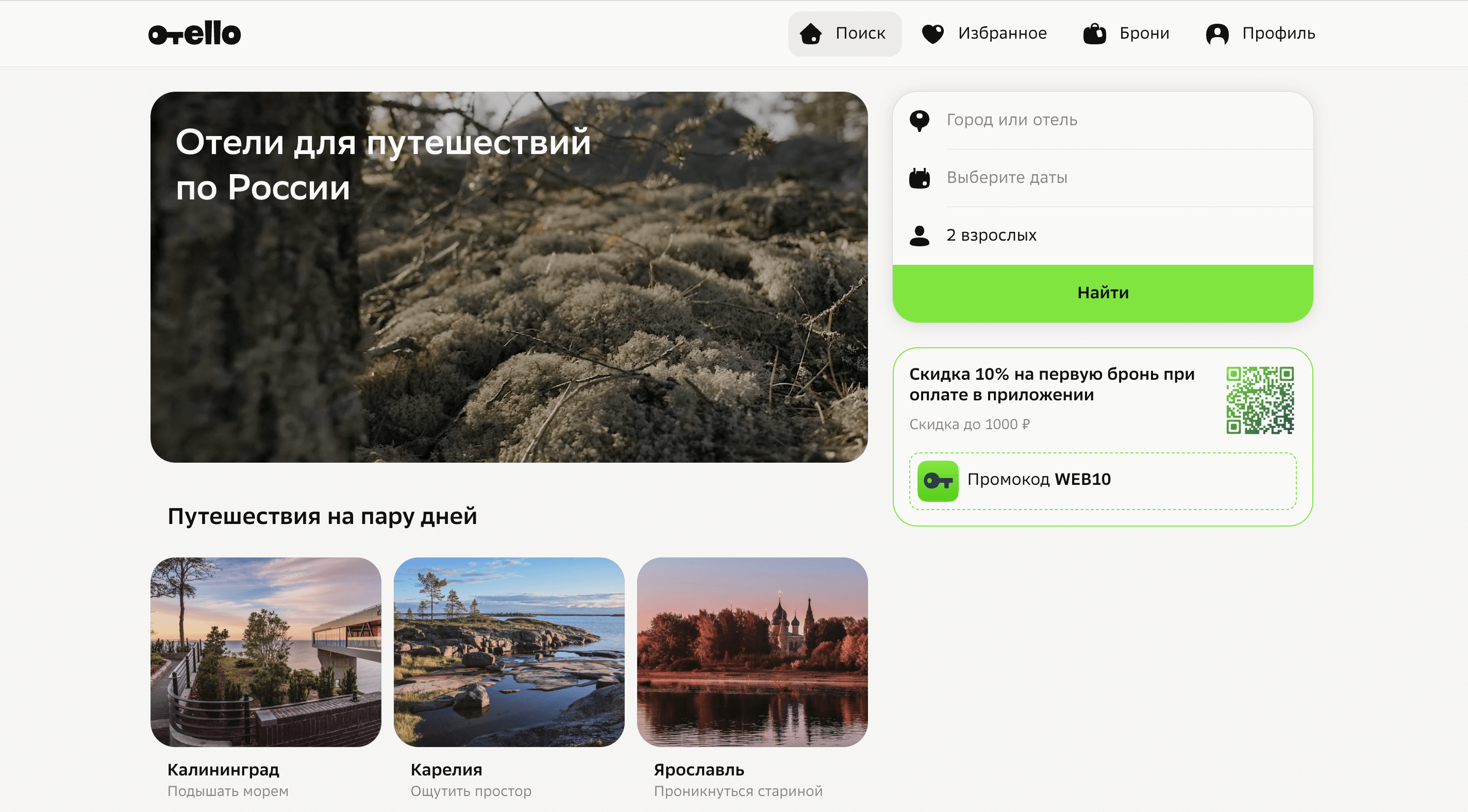Viewport: 1468px width, 812px height.
Task: Click the Карелия title link
Action: point(446,770)
